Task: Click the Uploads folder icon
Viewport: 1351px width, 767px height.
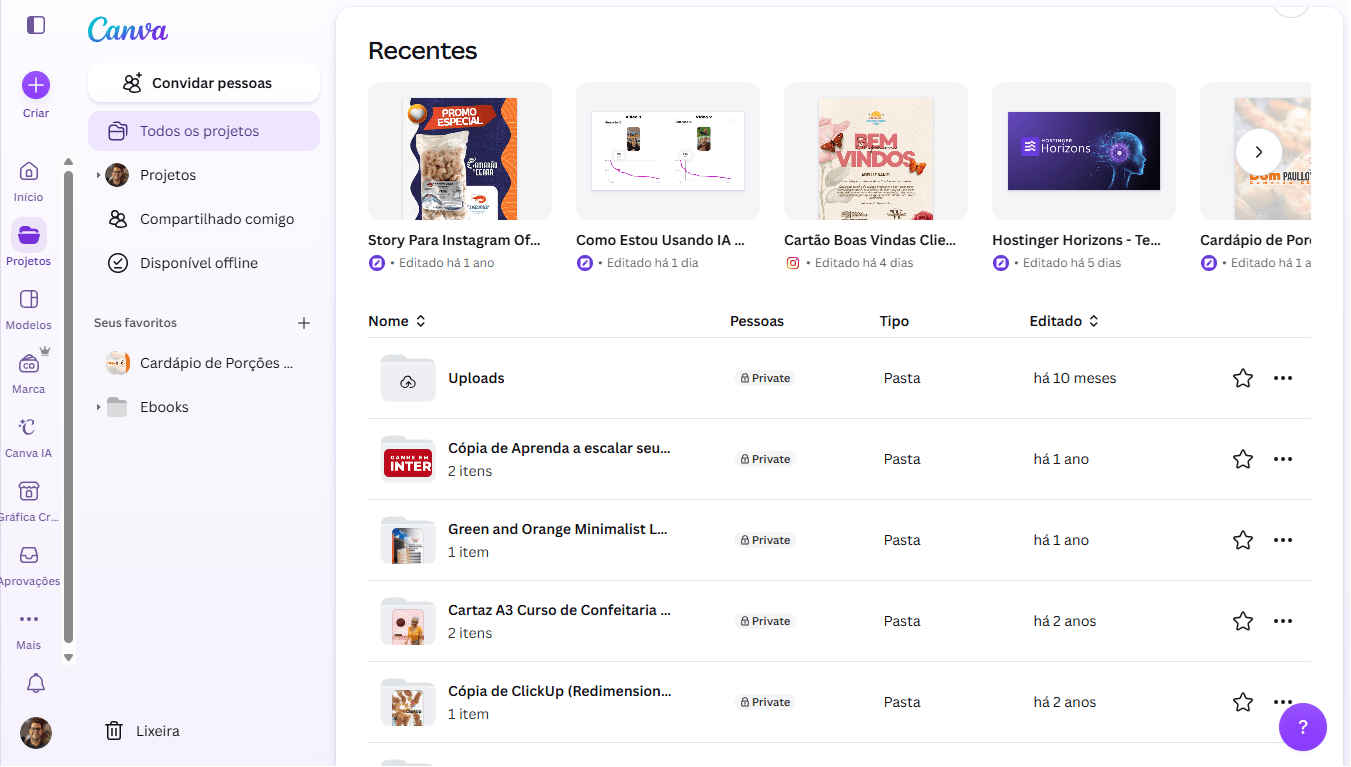Action: click(x=408, y=378)
